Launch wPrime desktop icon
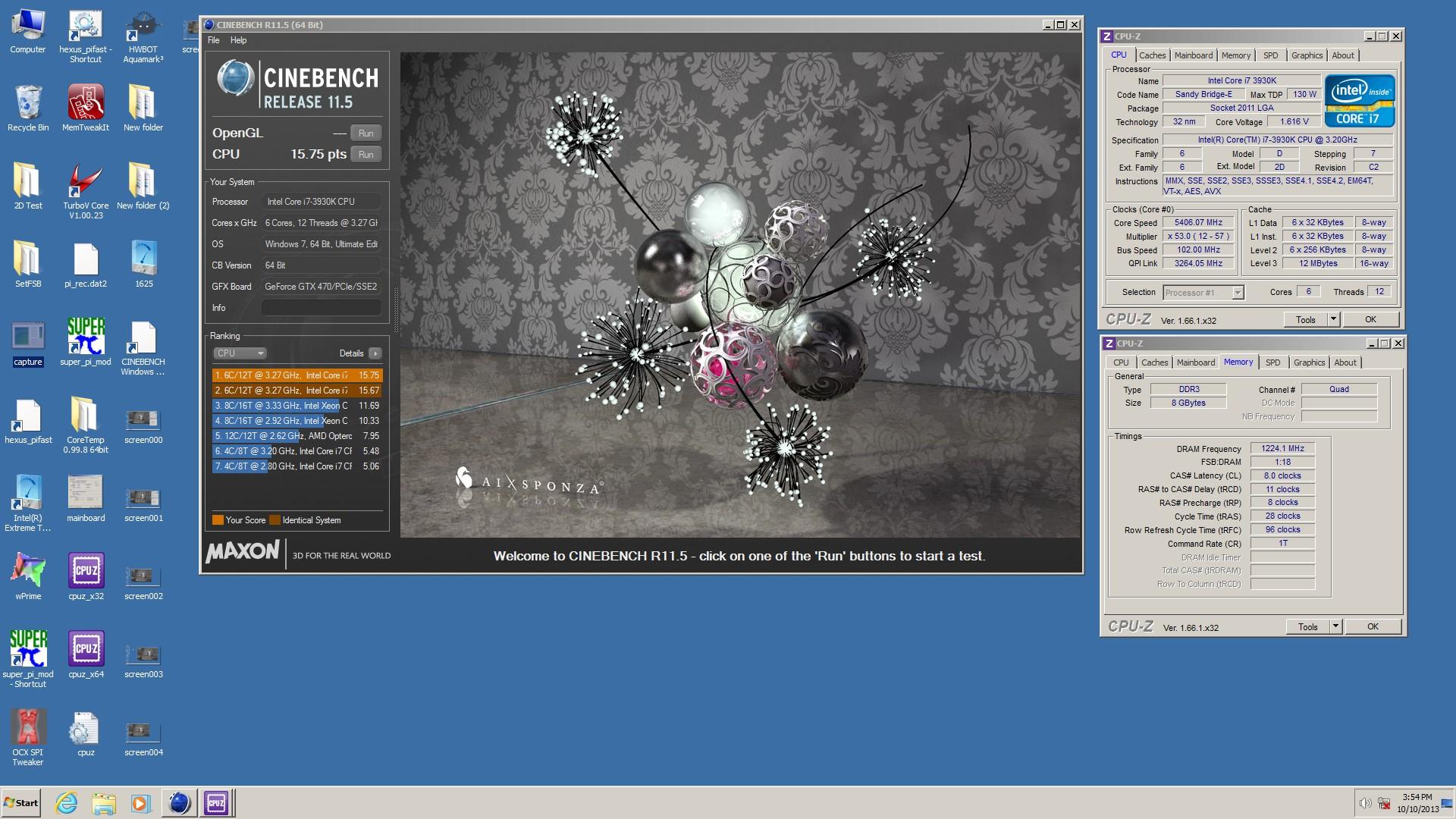Screen dimensions: 1456x819 pos(28,577)
